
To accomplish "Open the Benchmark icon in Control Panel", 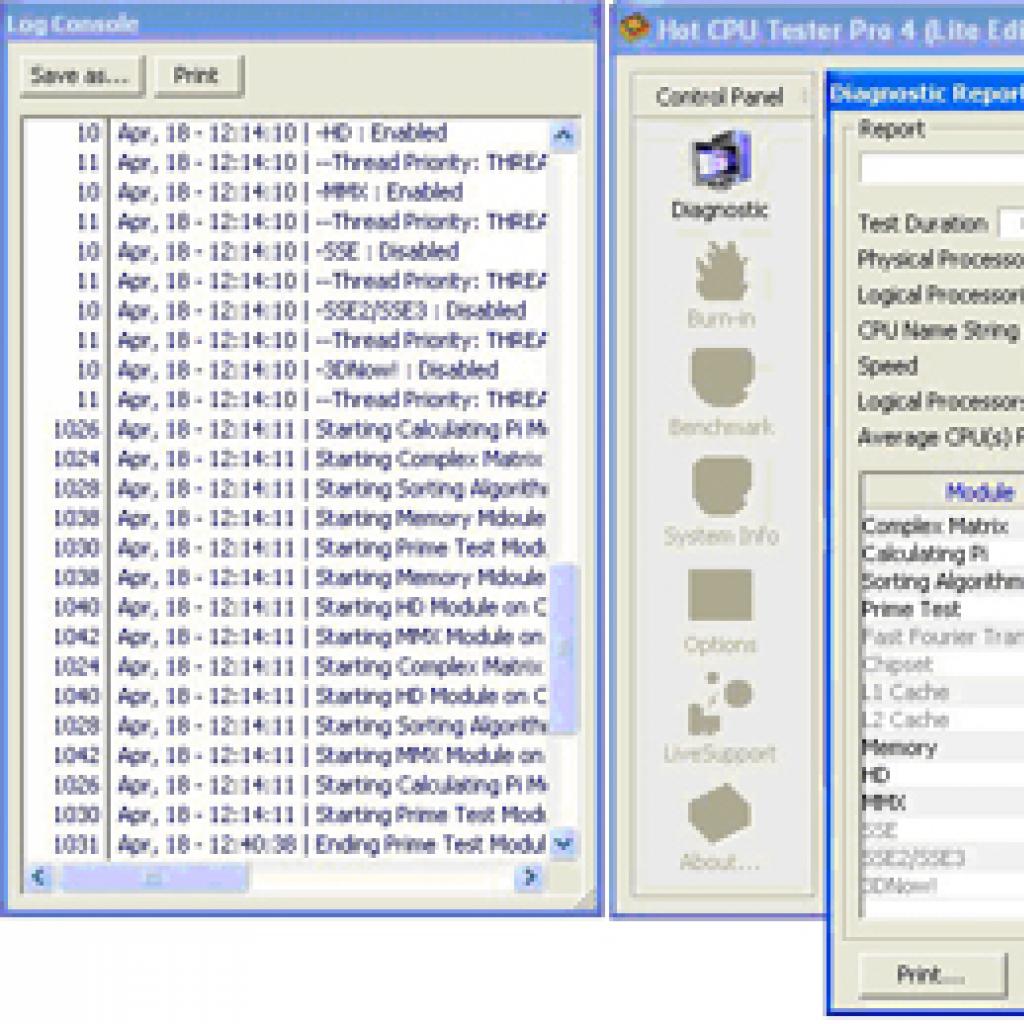I will click(722, 377).
